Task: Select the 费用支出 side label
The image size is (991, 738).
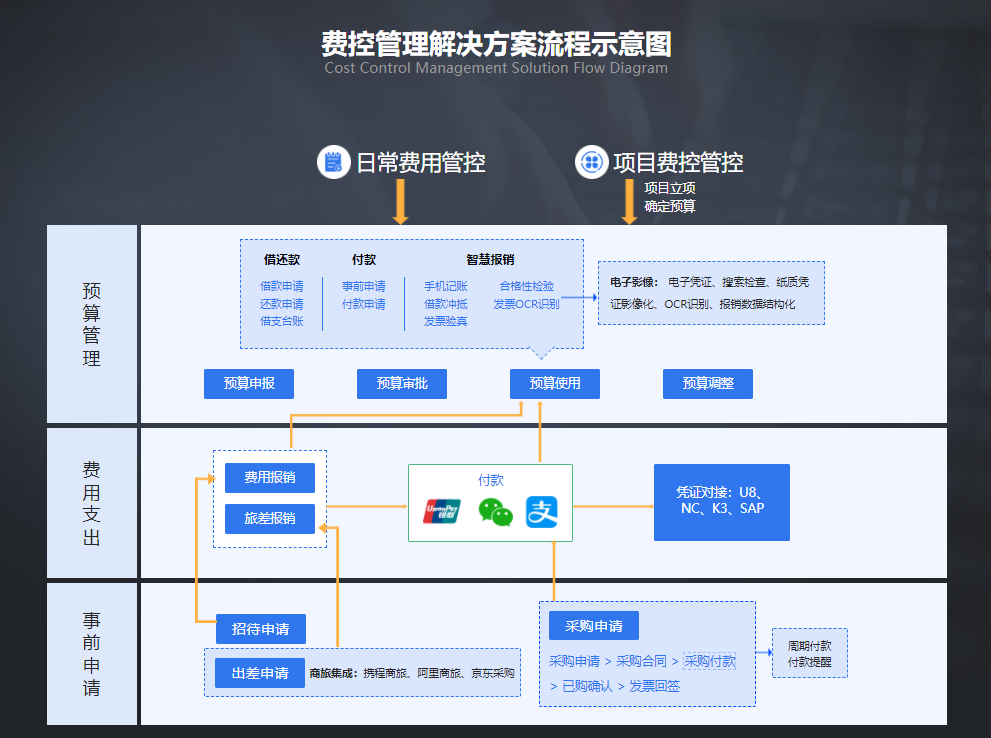Action: point(92,503)
